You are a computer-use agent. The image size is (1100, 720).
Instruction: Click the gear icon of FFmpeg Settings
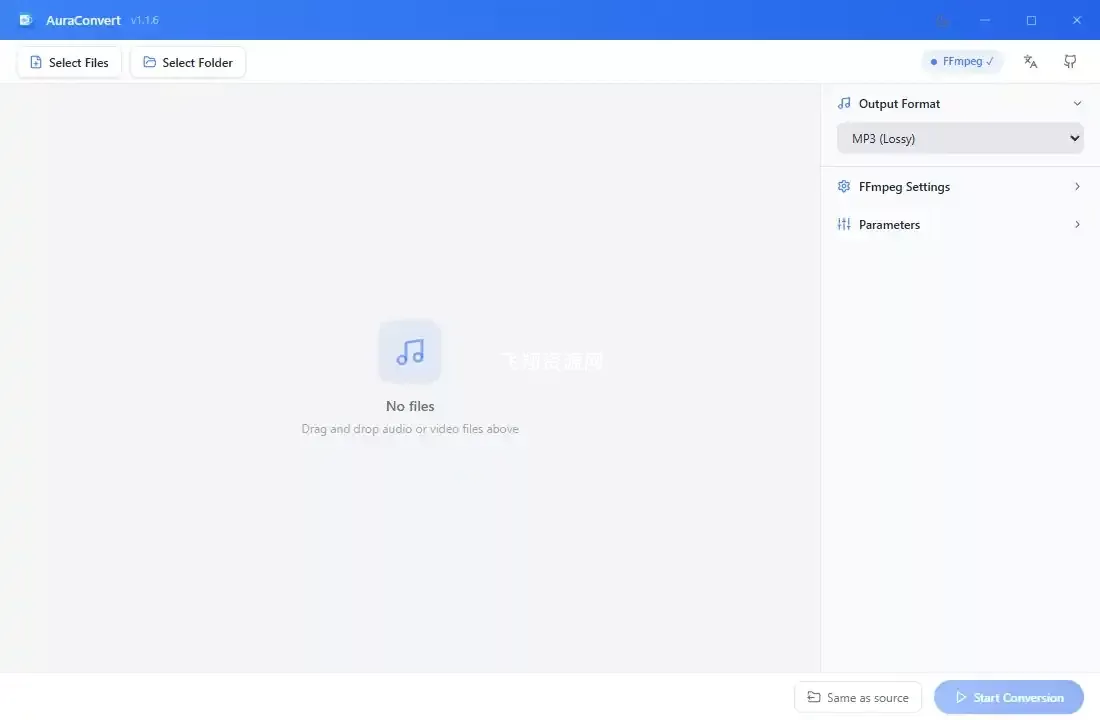tap(844, 187)
